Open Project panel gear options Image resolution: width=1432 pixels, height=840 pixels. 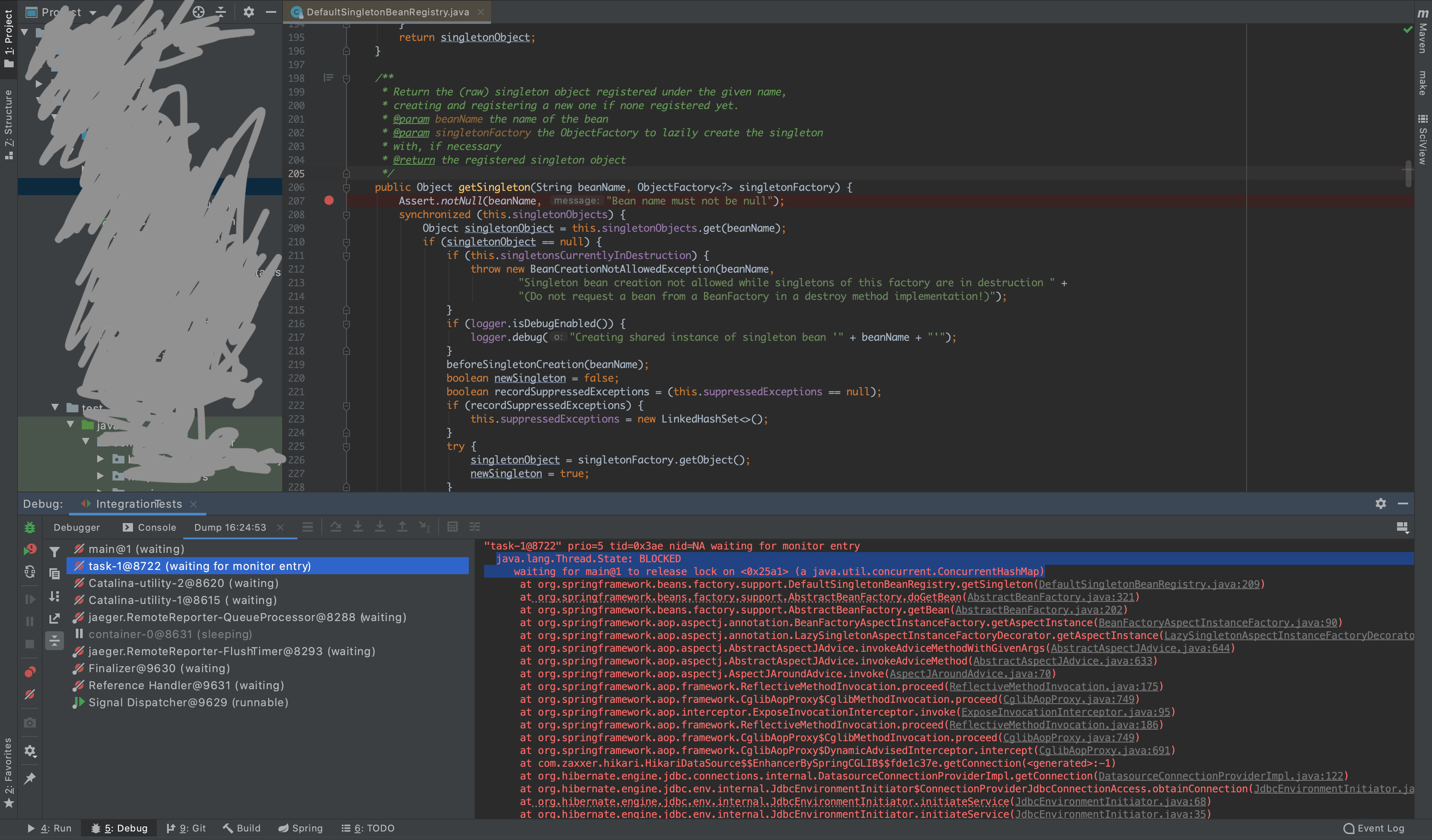pyautogui.click(x=248, y=12)
